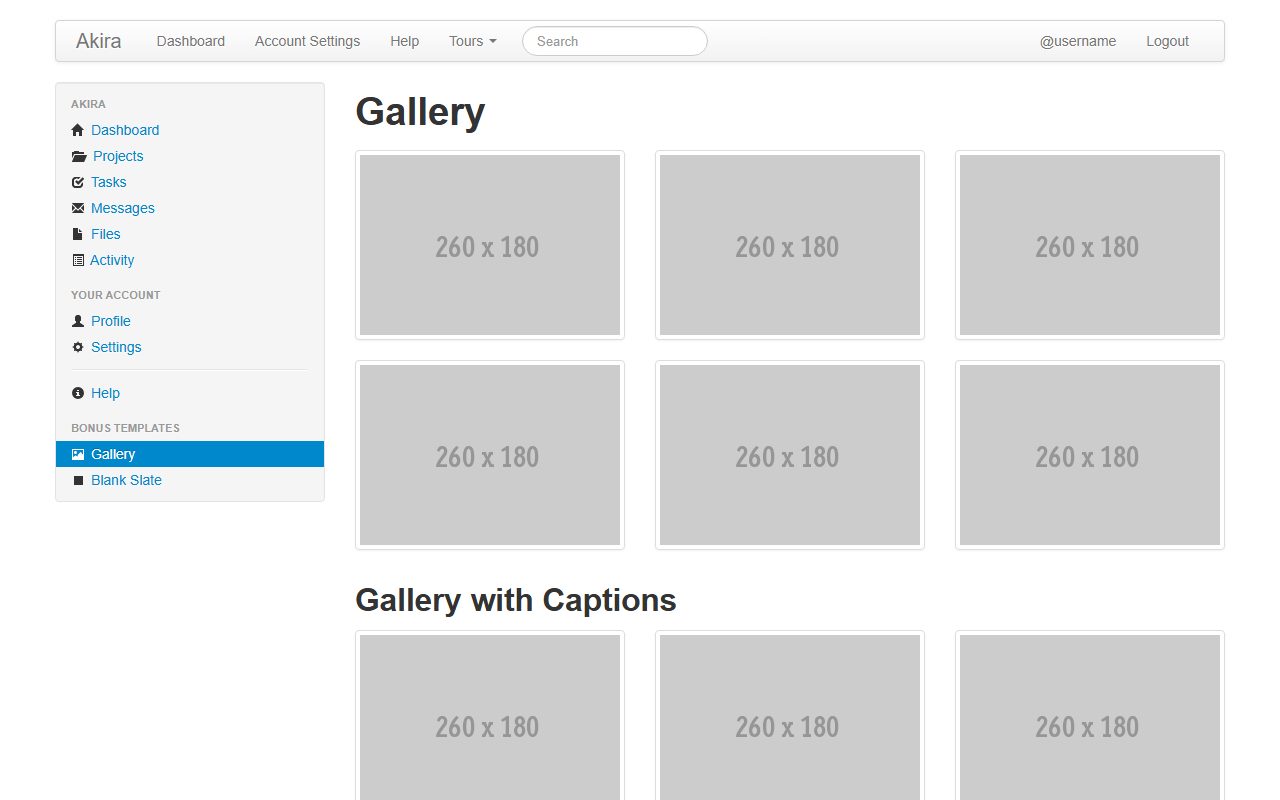Click the list icon next to Activity

click(78, 260)
